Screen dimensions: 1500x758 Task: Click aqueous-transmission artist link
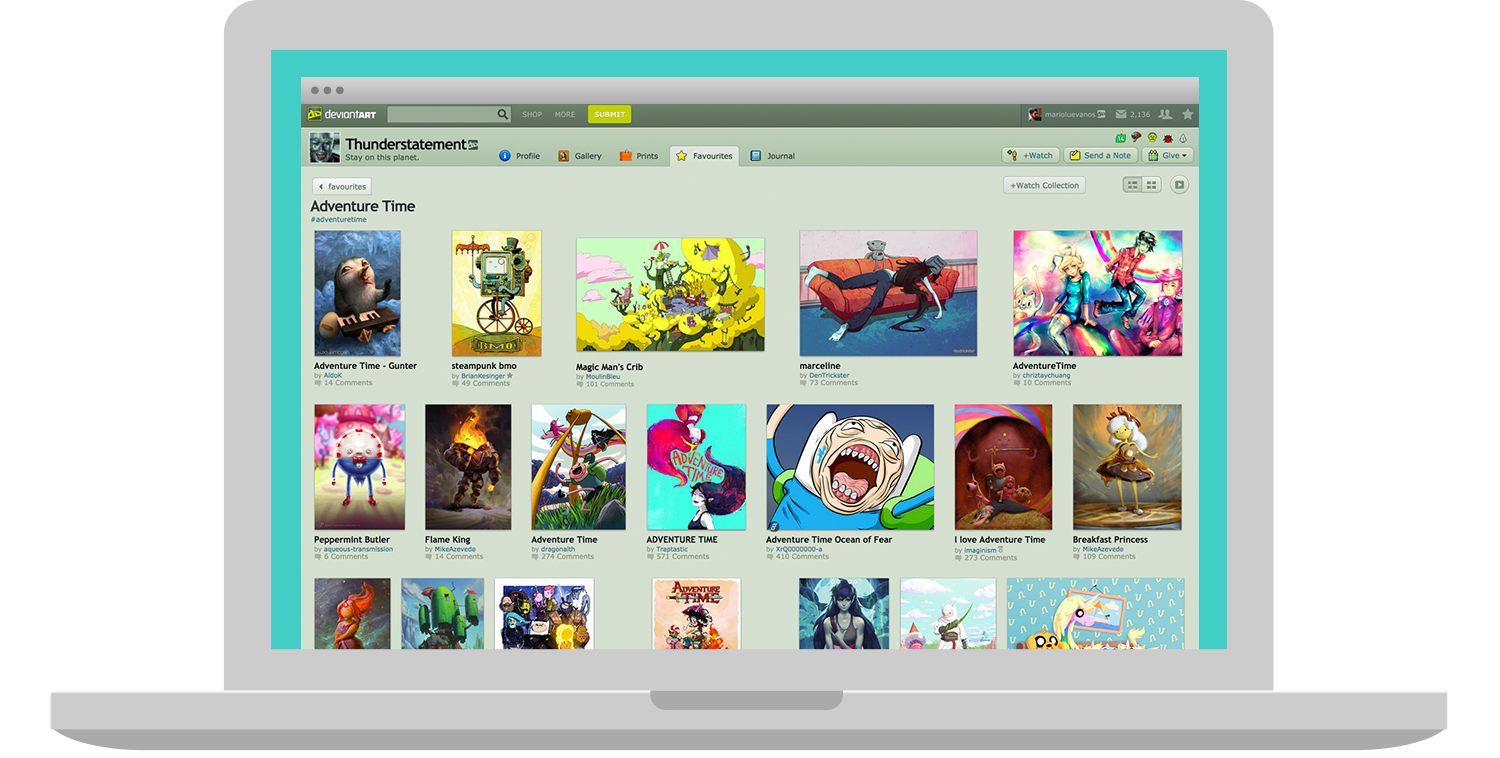point(358,549)
